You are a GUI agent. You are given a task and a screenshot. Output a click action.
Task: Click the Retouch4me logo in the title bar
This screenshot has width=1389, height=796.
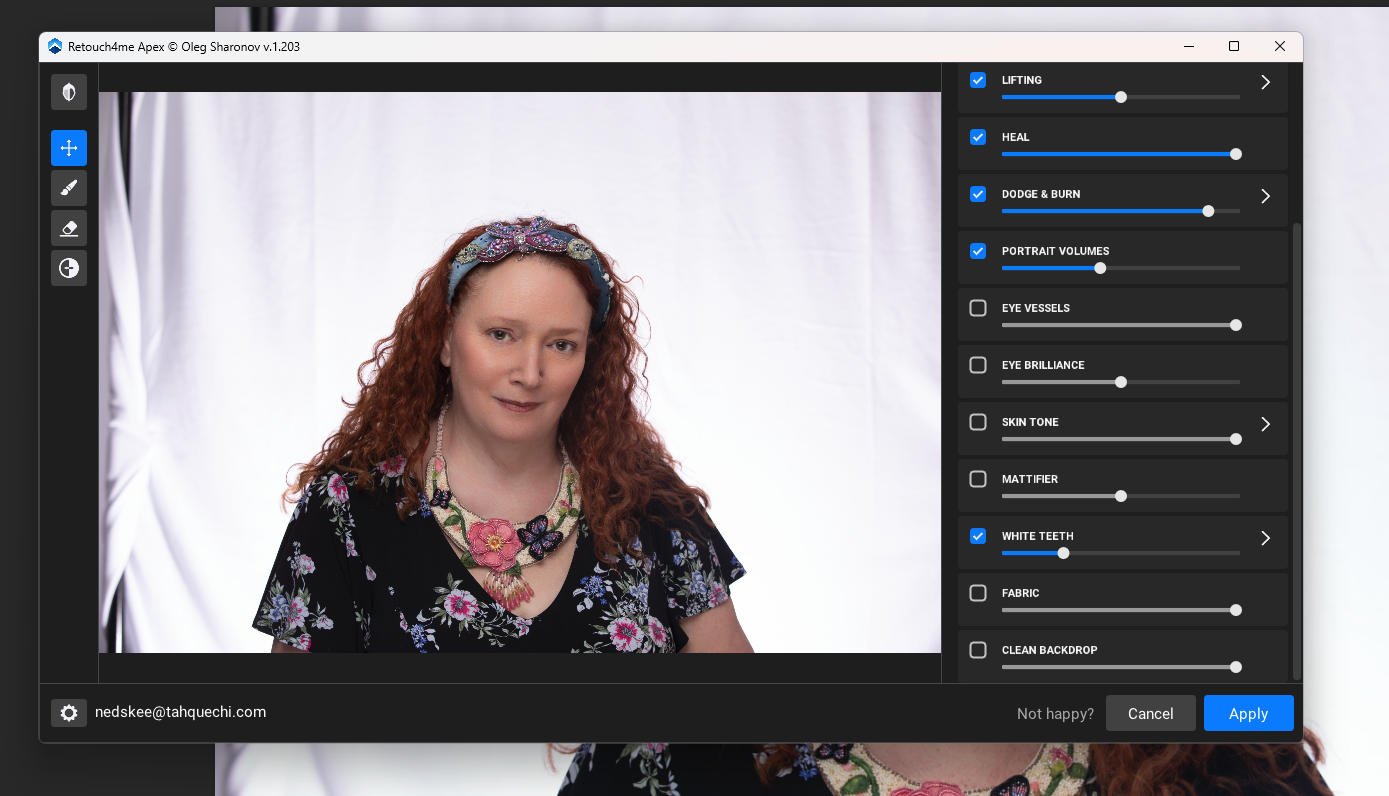pyautogui.click(x=55, y=46)
